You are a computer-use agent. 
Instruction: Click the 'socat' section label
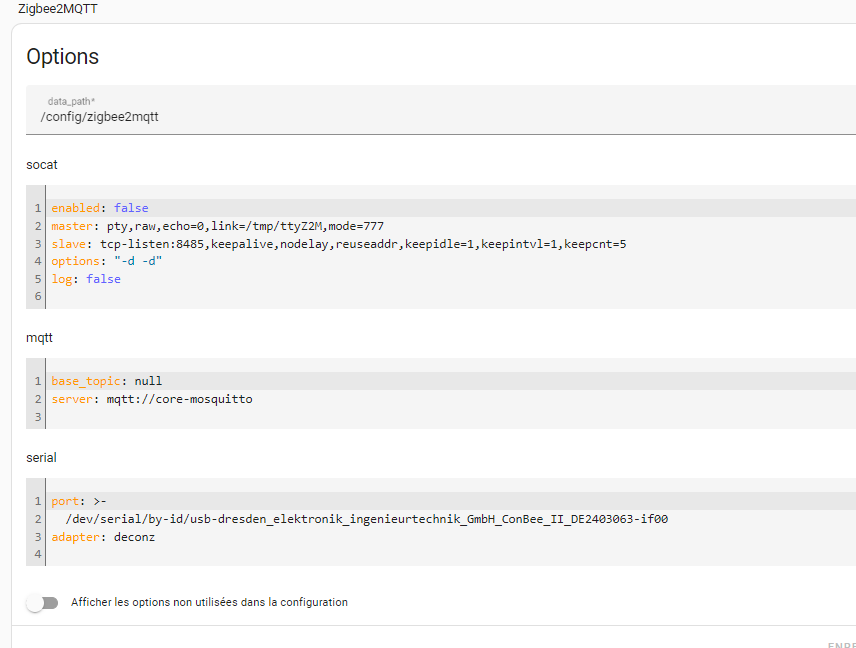(x=42, y=165)
